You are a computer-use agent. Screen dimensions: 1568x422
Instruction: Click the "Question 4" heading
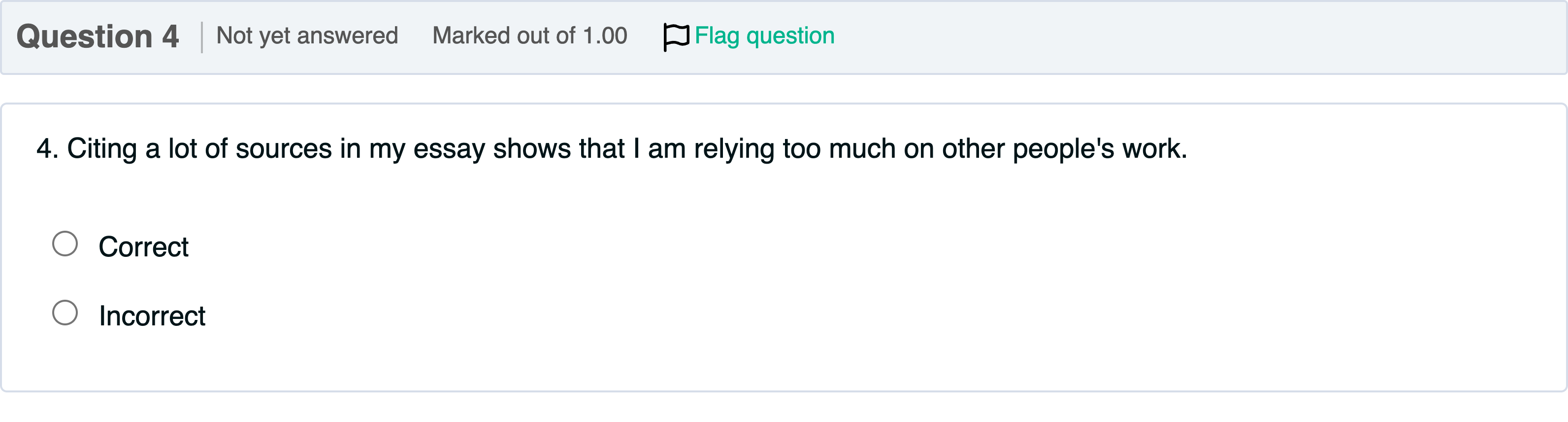[98, 36]
